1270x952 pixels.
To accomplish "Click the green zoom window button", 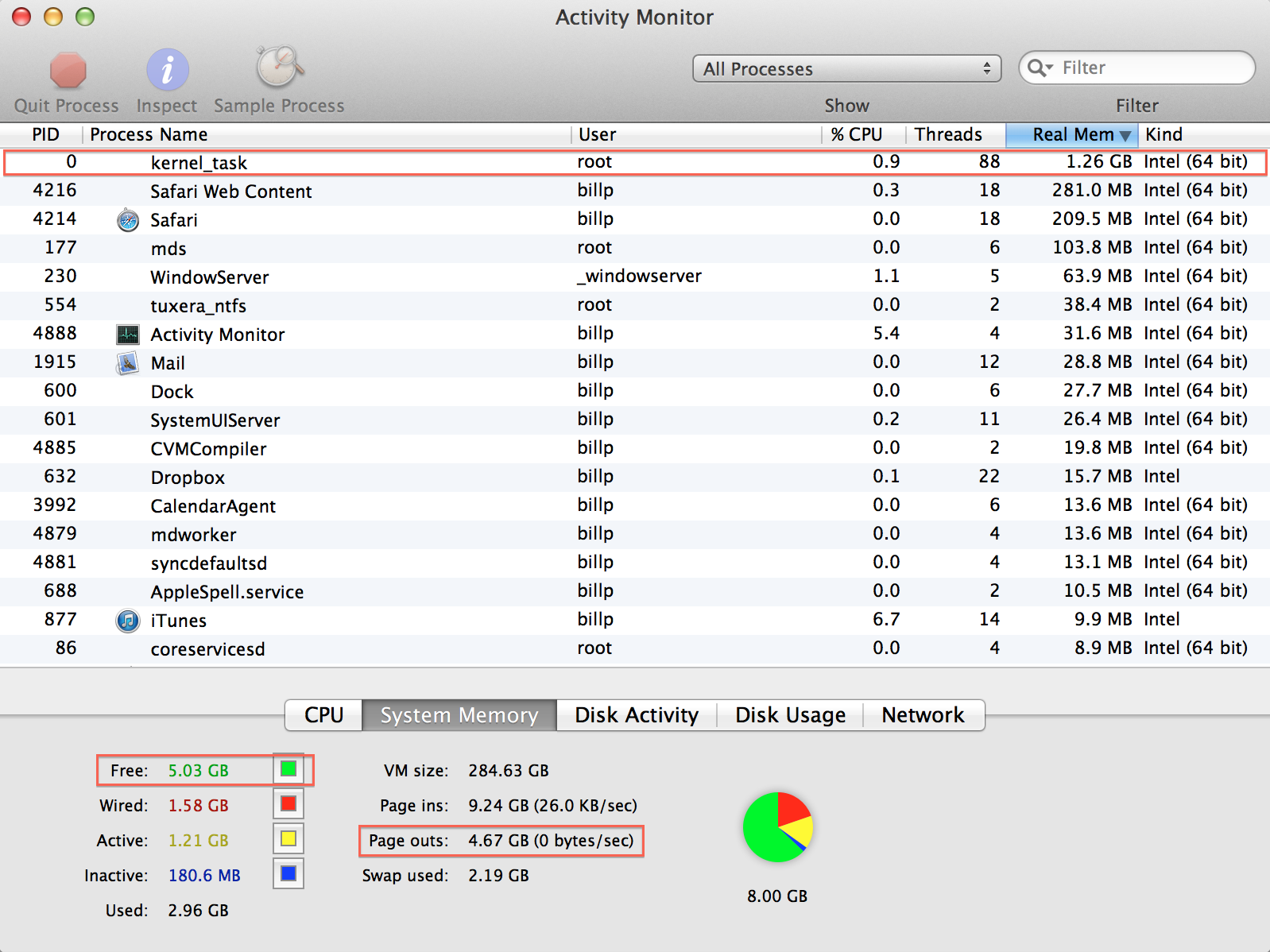I will pos(85,17).
